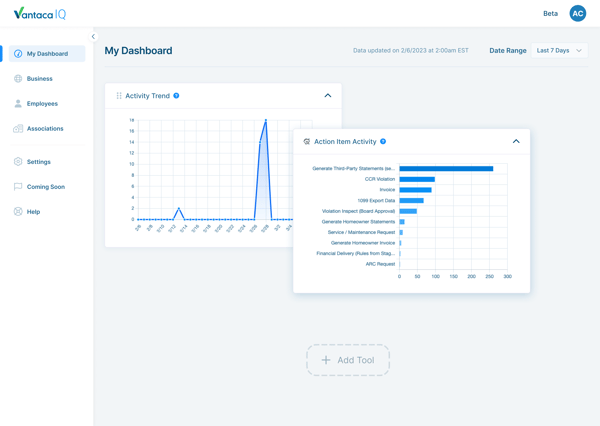The height and width of the screenshot is (426, 600).
Task: Collapse the sidebar with the arrow toggle
Action: 94,37
